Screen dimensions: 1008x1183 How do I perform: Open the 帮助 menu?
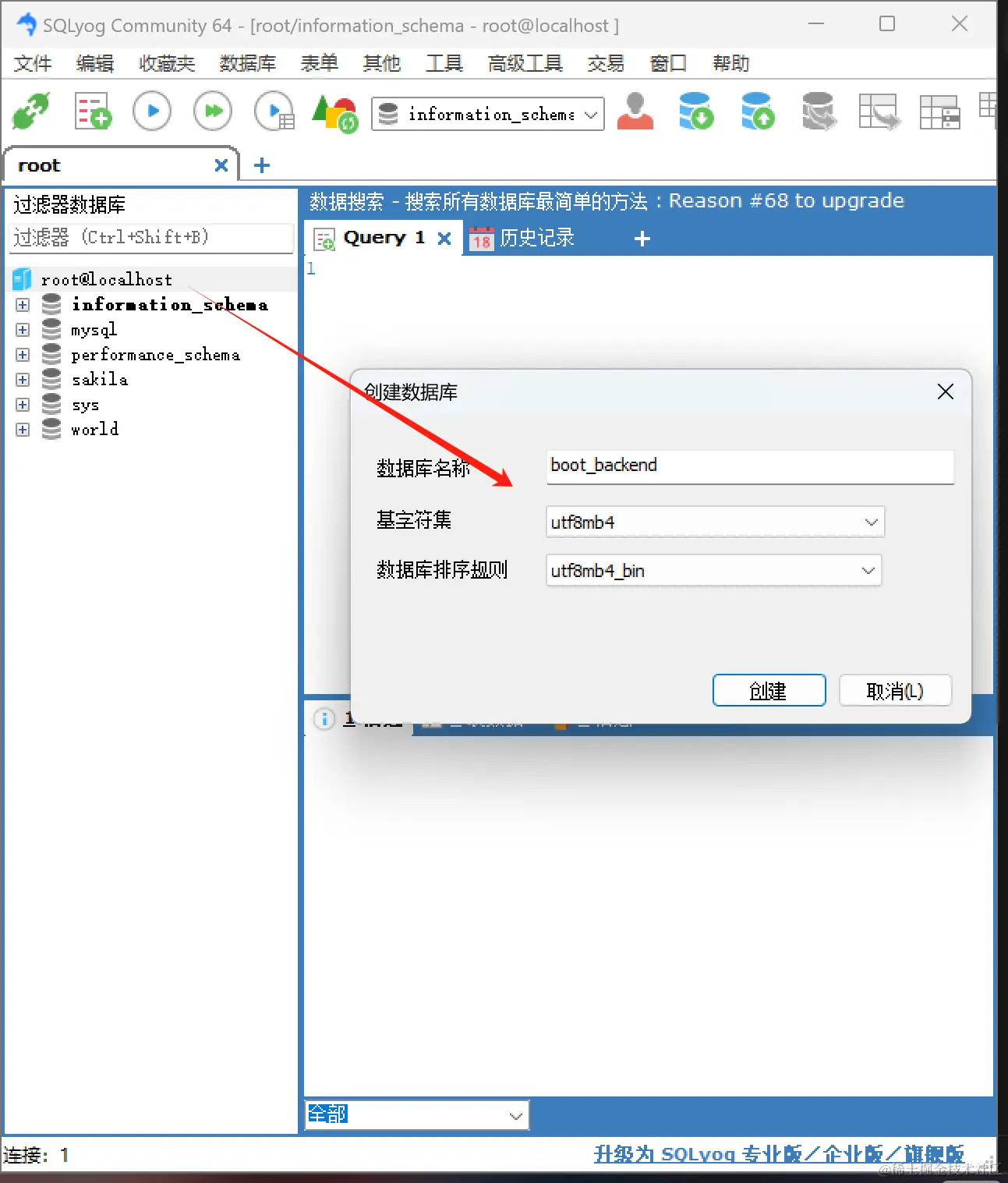tap(730, 63)
